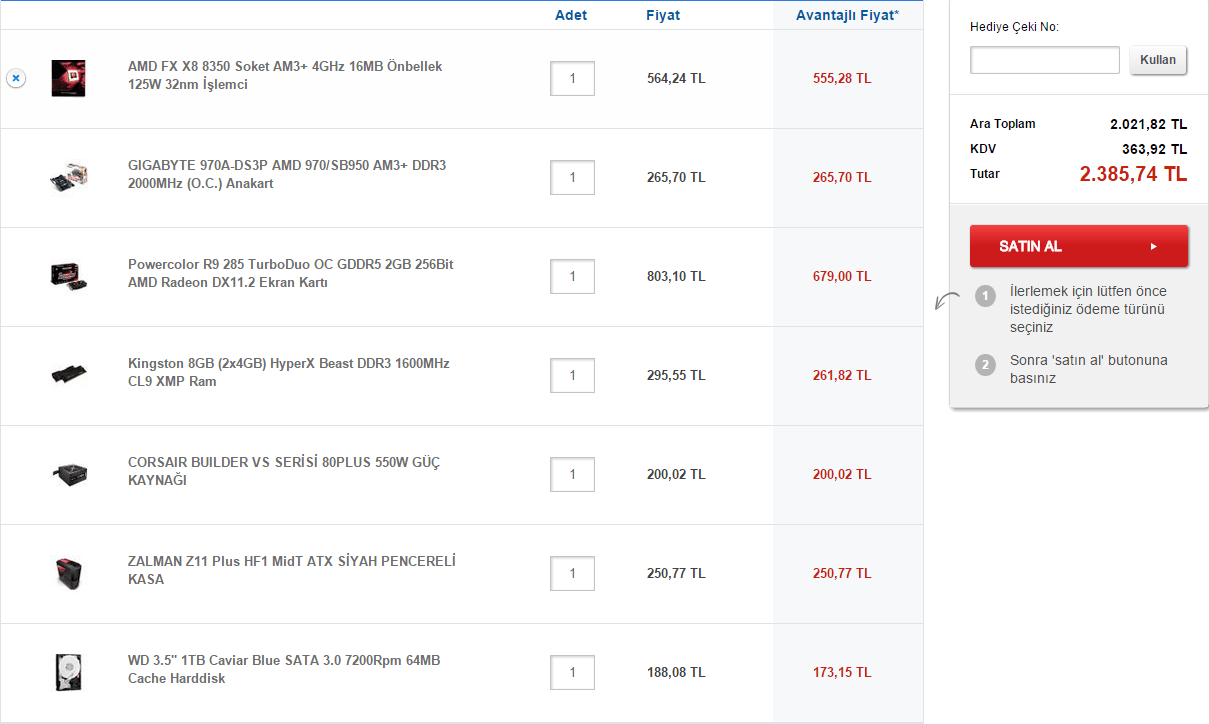1209x724 pixels.
Task: Click the Corsair power supply thumbnail
Action: [69, 474]
